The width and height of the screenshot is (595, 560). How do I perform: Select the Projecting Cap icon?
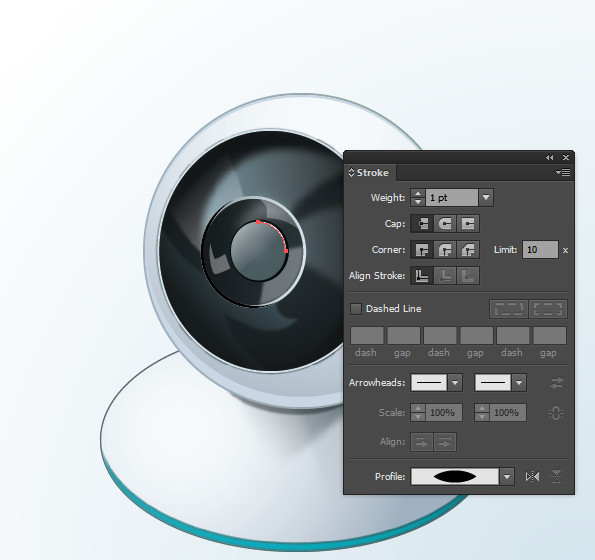[x=468, y=223]
